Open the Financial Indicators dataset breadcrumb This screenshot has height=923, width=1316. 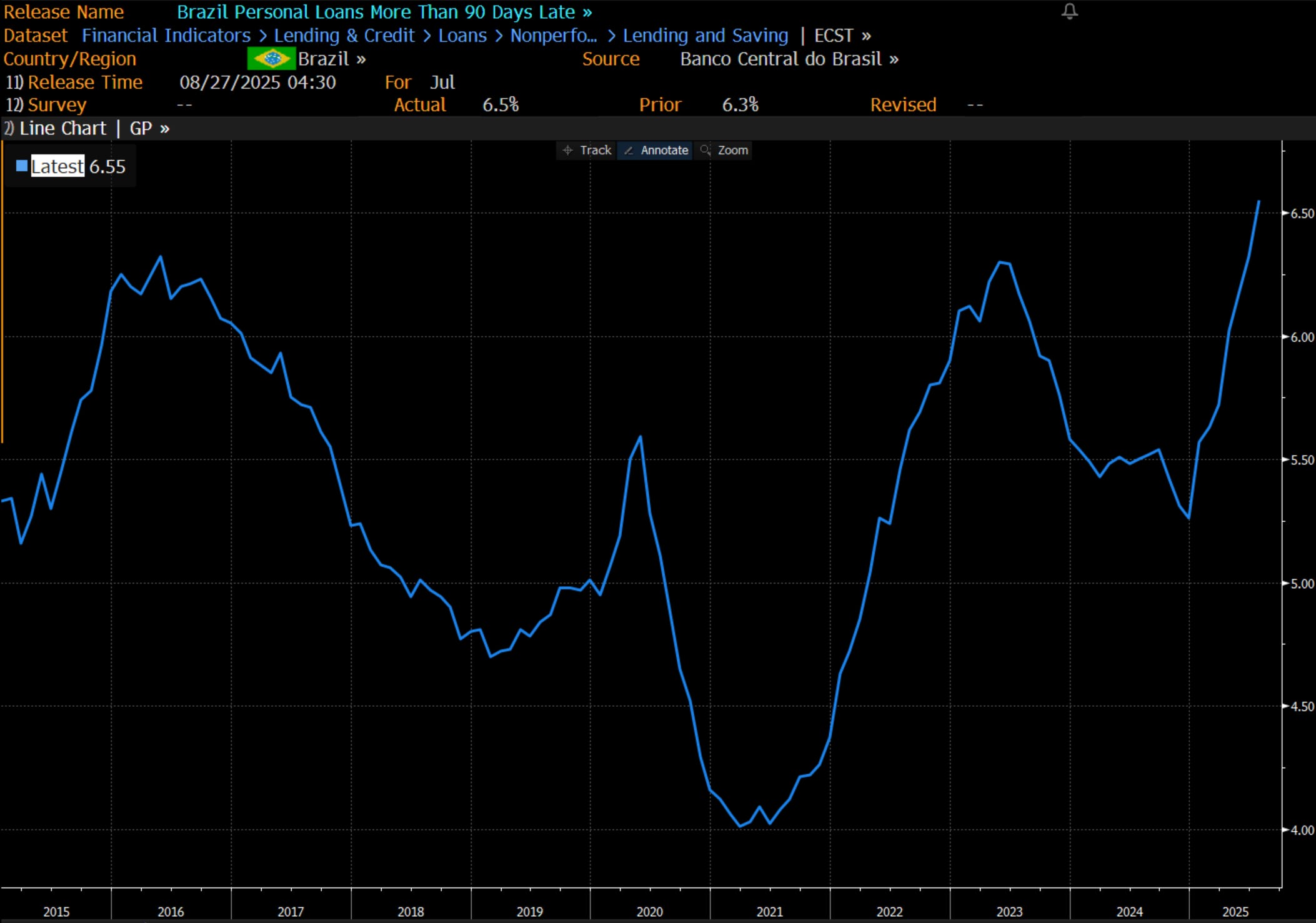166,36
